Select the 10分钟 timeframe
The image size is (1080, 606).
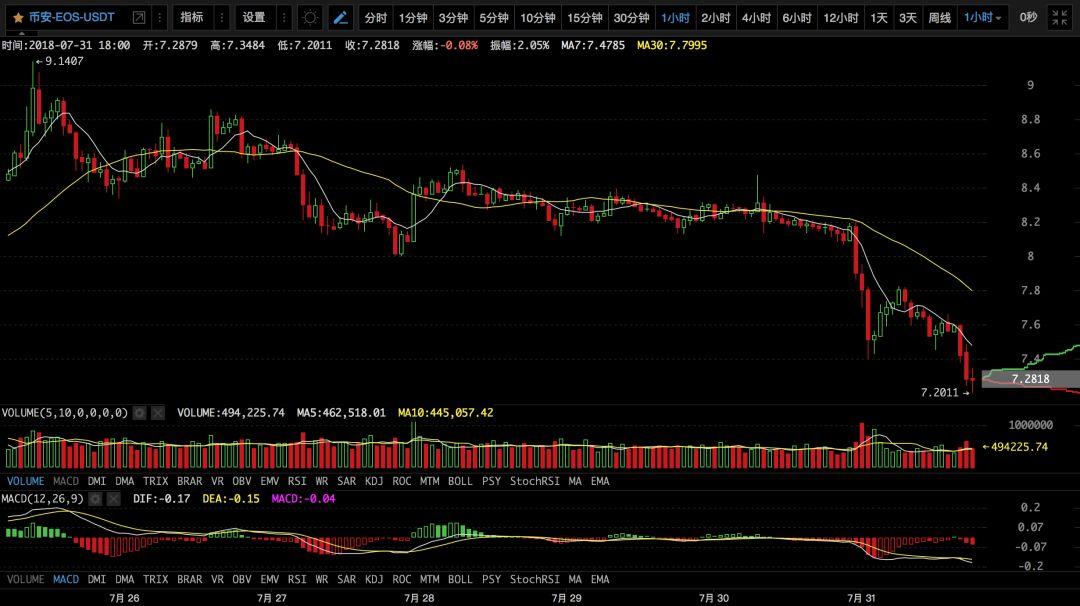[537, 18]
